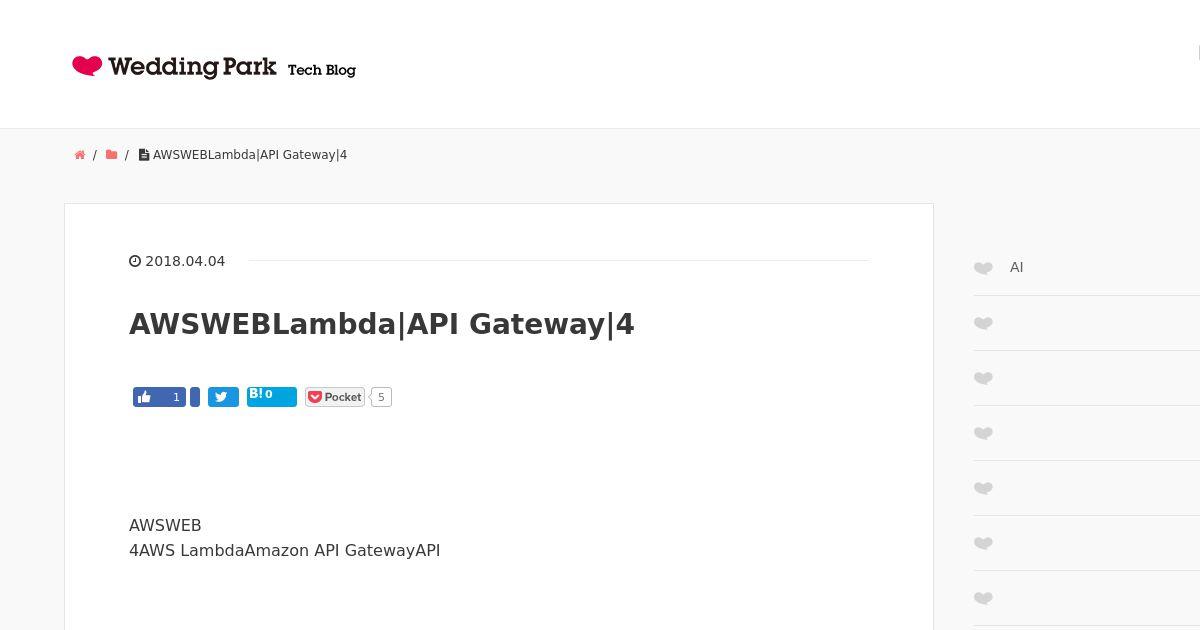Open the home breadcrumb icon
Viewport: 1200px width, 630px height.
(x=80, y=155)
